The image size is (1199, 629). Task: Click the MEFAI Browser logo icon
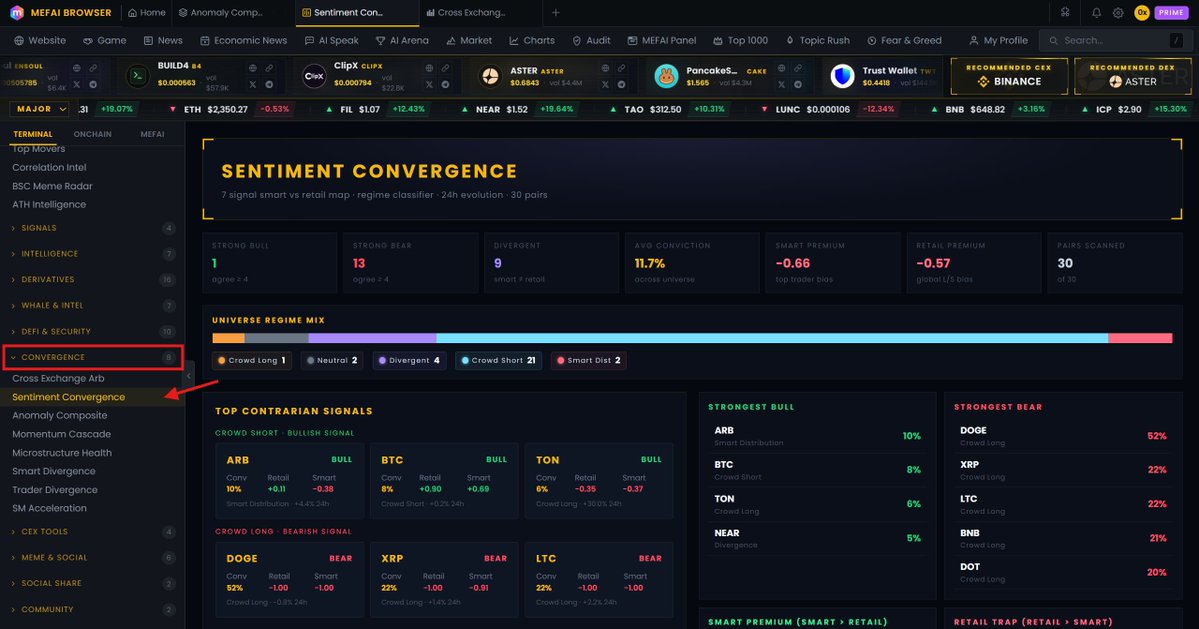point(16,12)
